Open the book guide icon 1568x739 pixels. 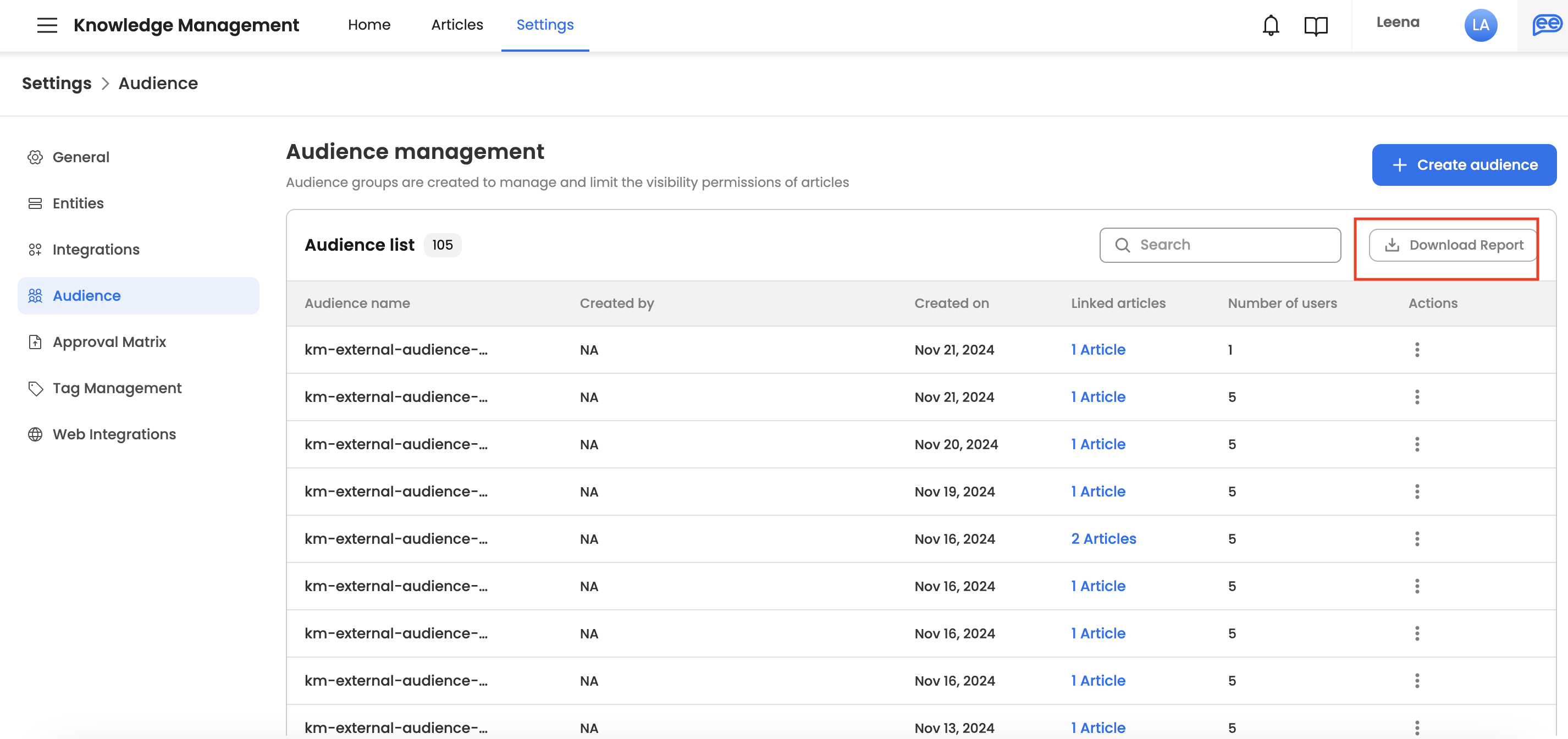(1316, 25)
